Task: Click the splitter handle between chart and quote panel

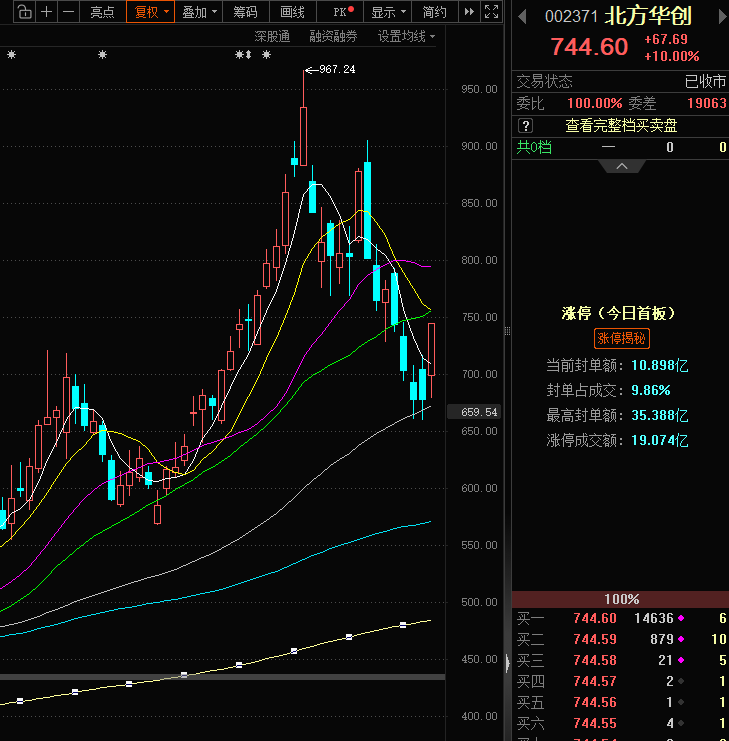Action: [x=507, y=331]
